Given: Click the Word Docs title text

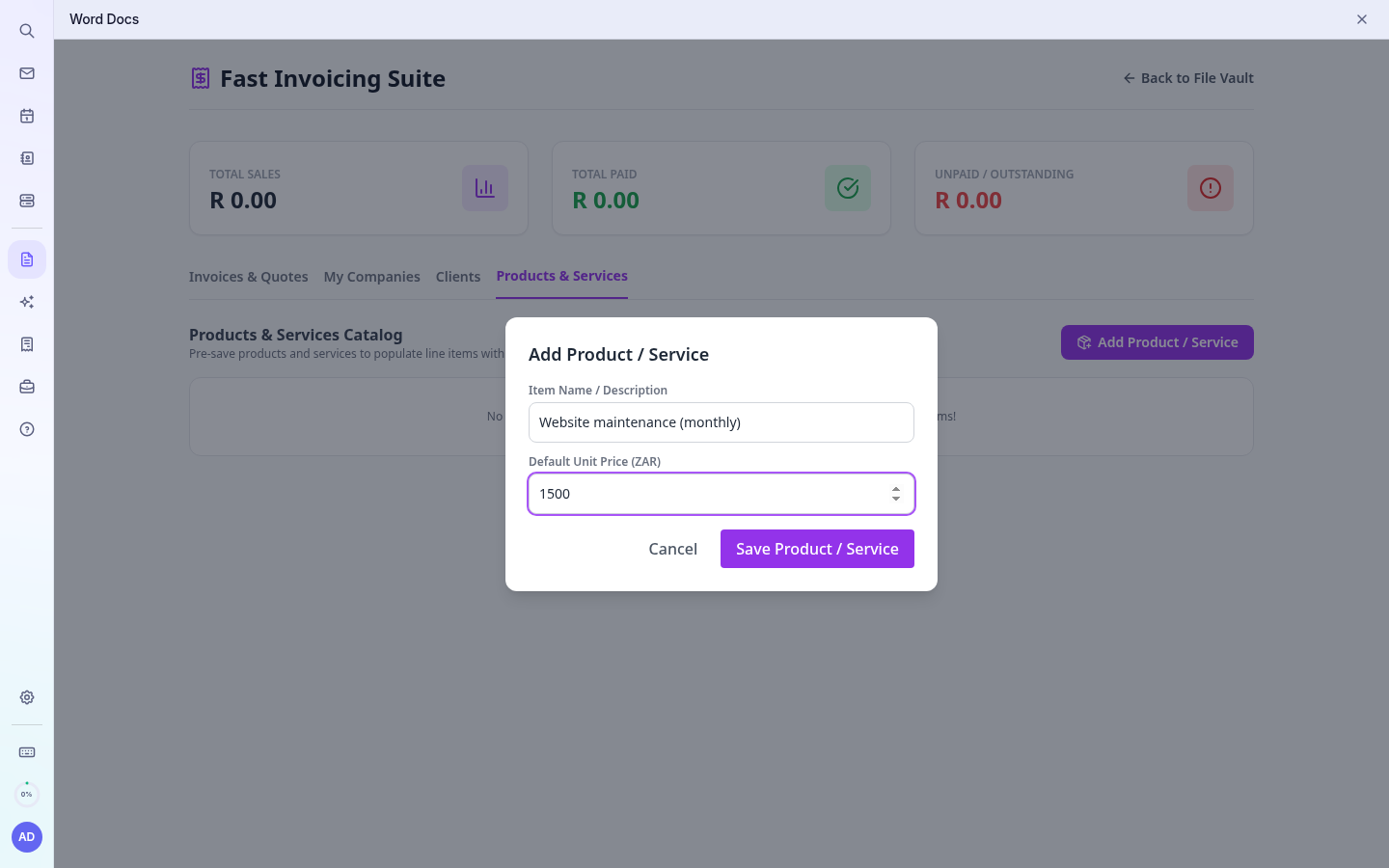Looking at the screenshot, I should click(x=104, y=19).
